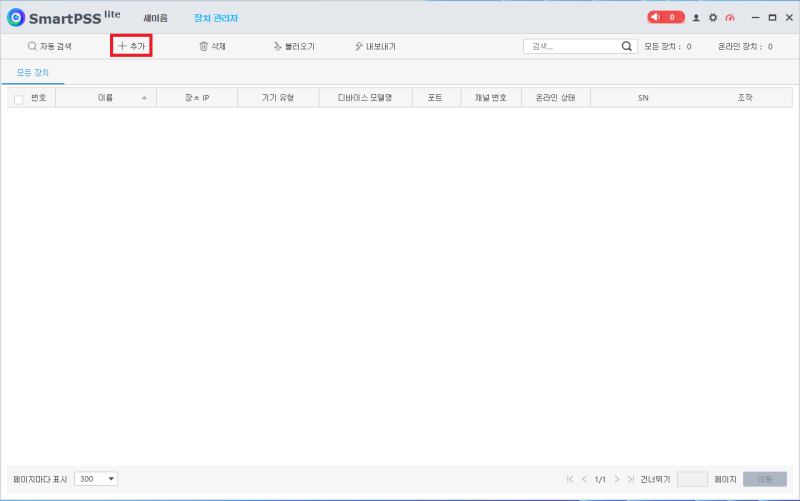Image resolution: width=800 pixels, height=501 pixels.
Task: Click the 이동 go button
Action: (765, 479)
